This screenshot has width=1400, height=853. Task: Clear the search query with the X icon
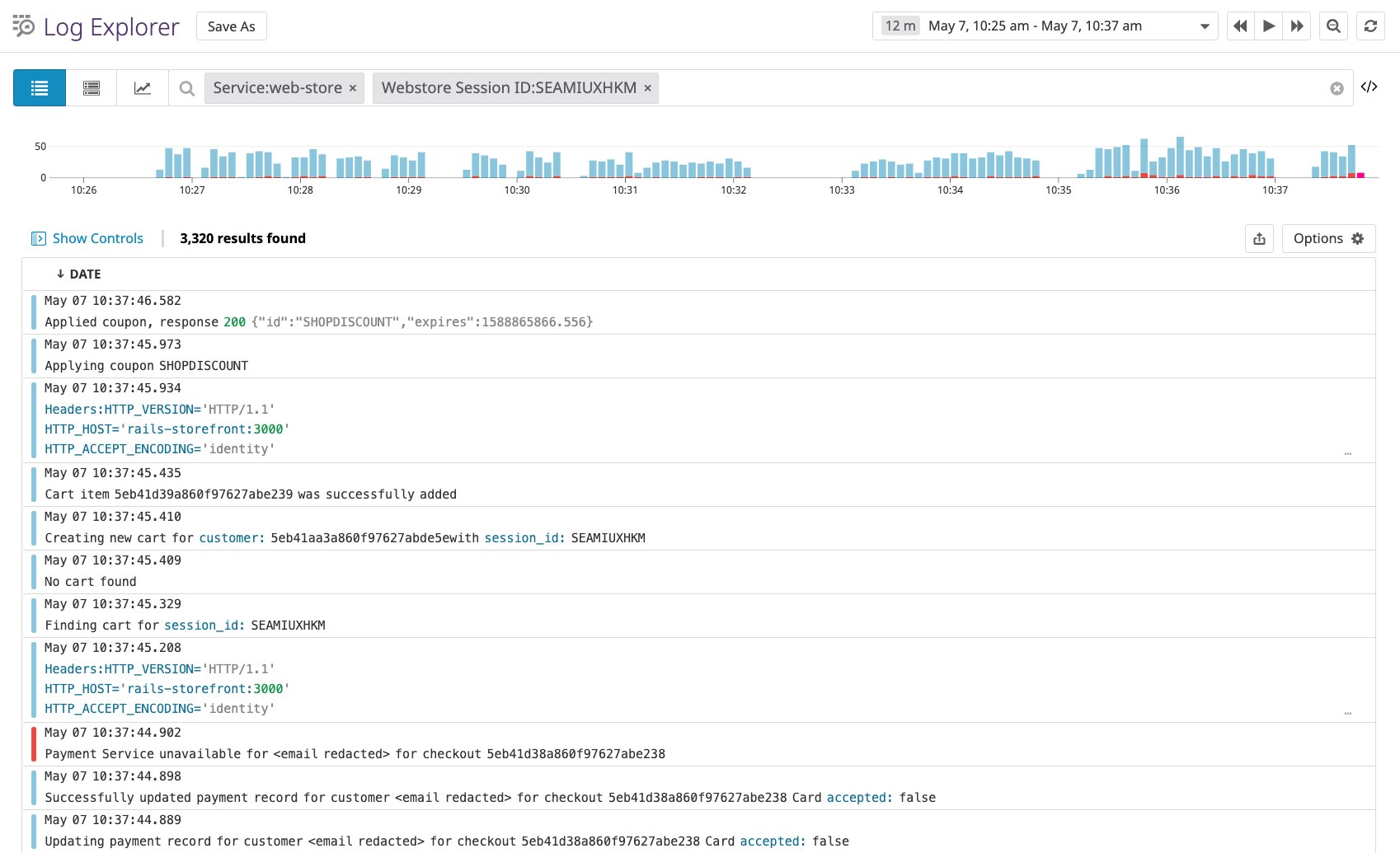point(1337,89)
